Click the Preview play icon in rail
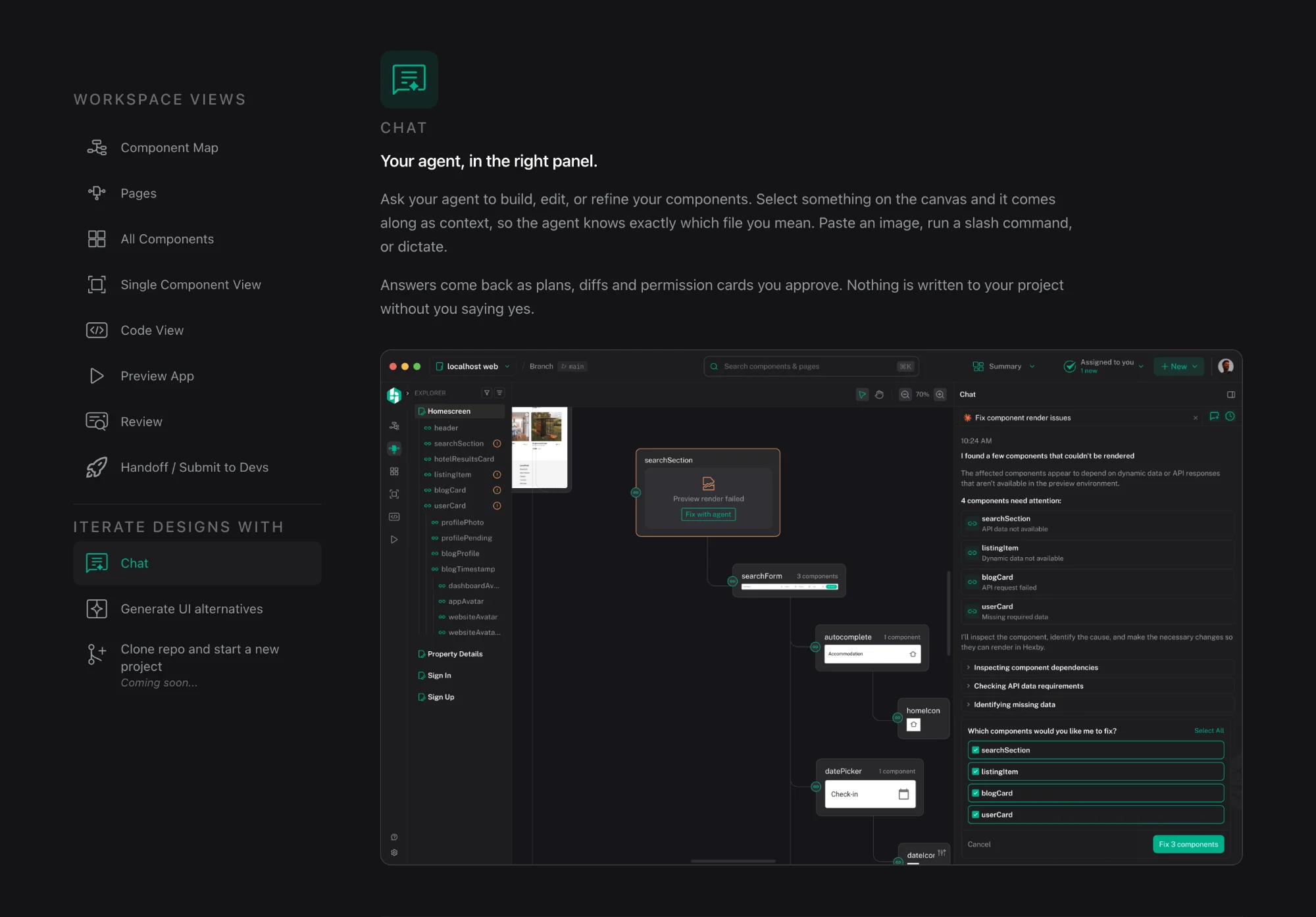1316x917 pixels. click(394, 539)
